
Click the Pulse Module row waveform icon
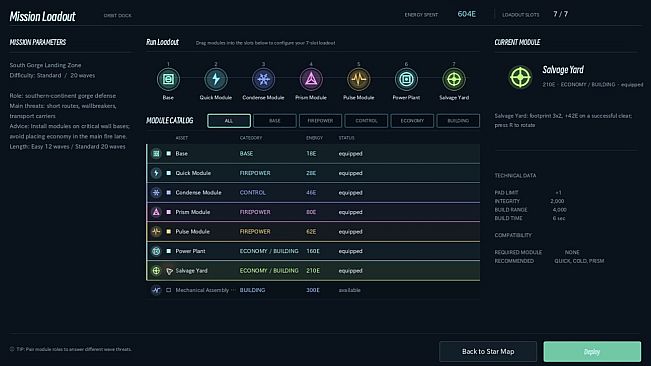point(156,232)
